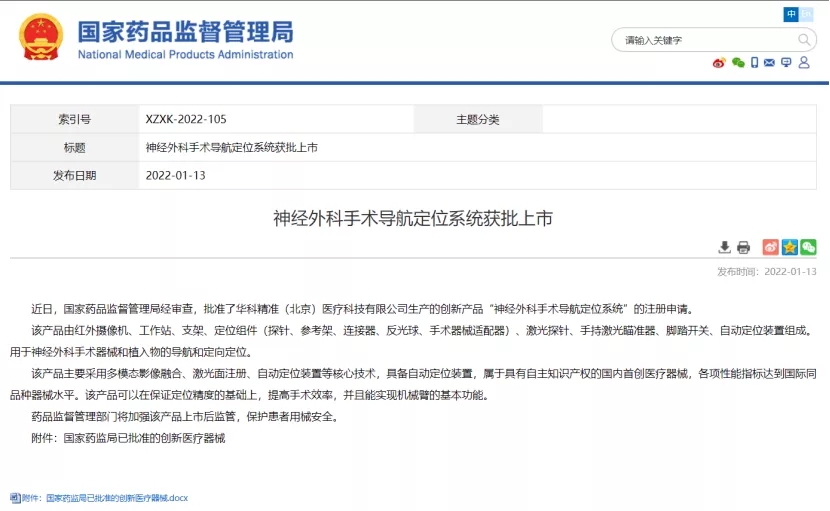Click the mobile phone icon in header
830x511 pixels.
(754, 63)
